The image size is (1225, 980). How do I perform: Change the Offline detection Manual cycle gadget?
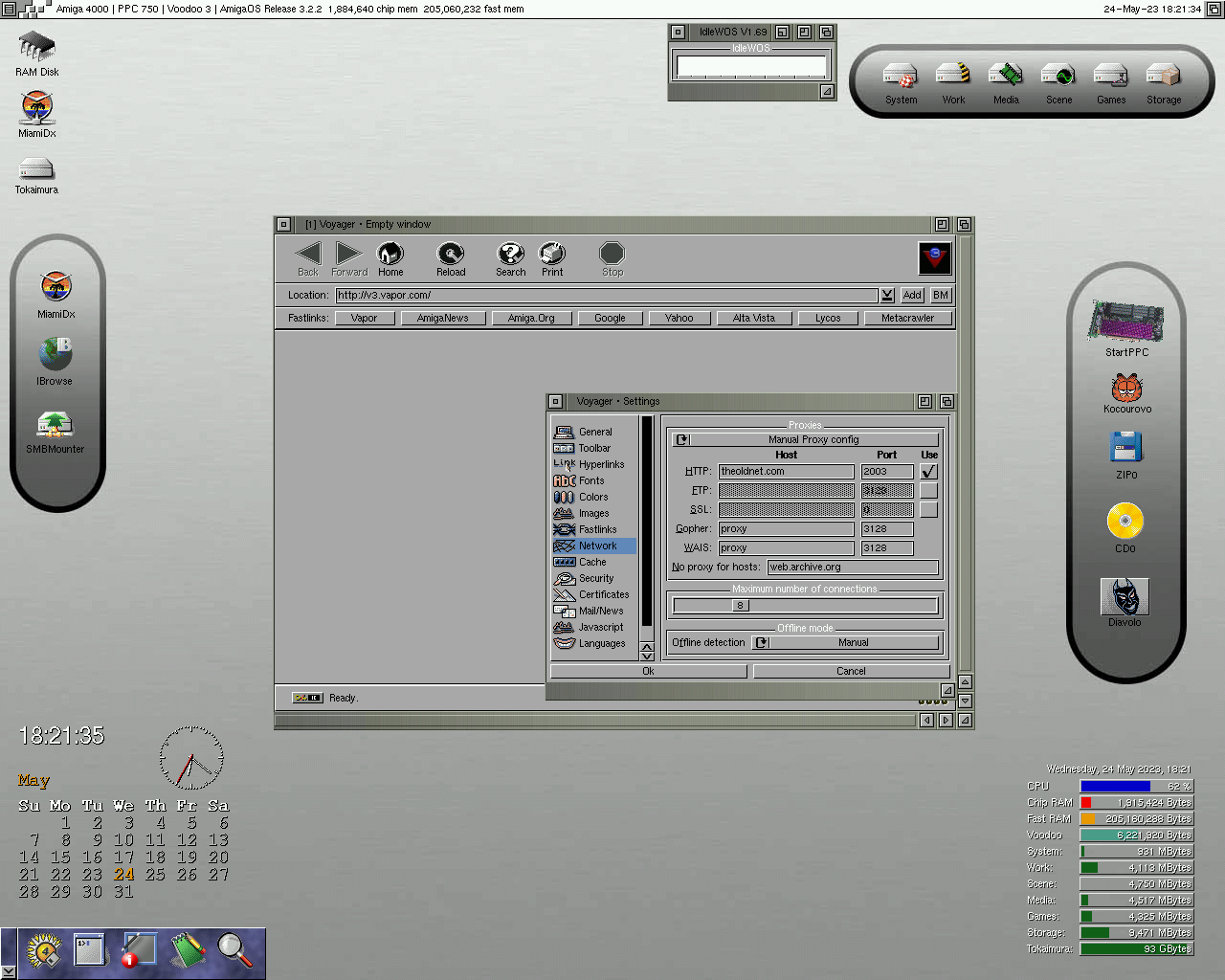click(x=845, y=642)
